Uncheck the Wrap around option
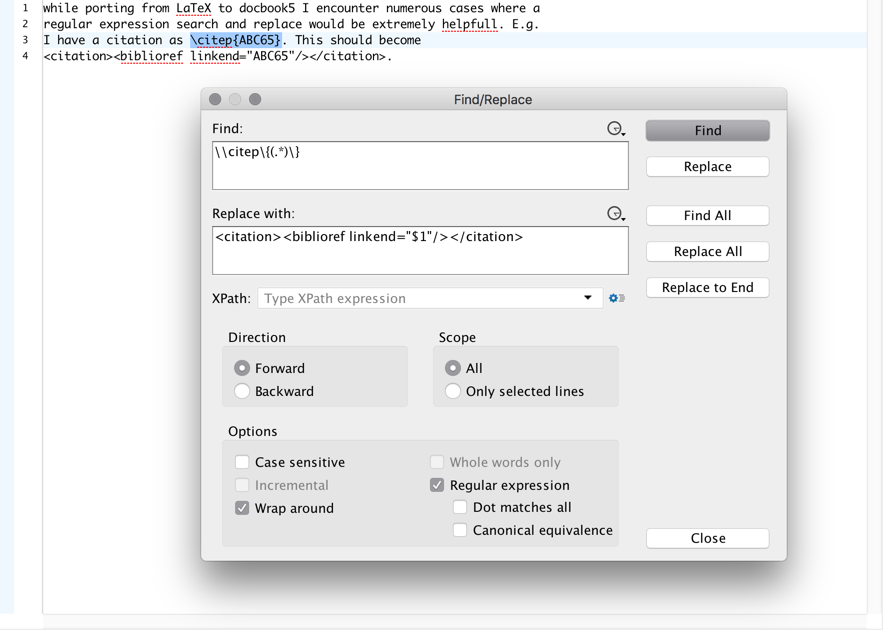The height and width of the screenshot is (630, 883). [x=242, y=508]
